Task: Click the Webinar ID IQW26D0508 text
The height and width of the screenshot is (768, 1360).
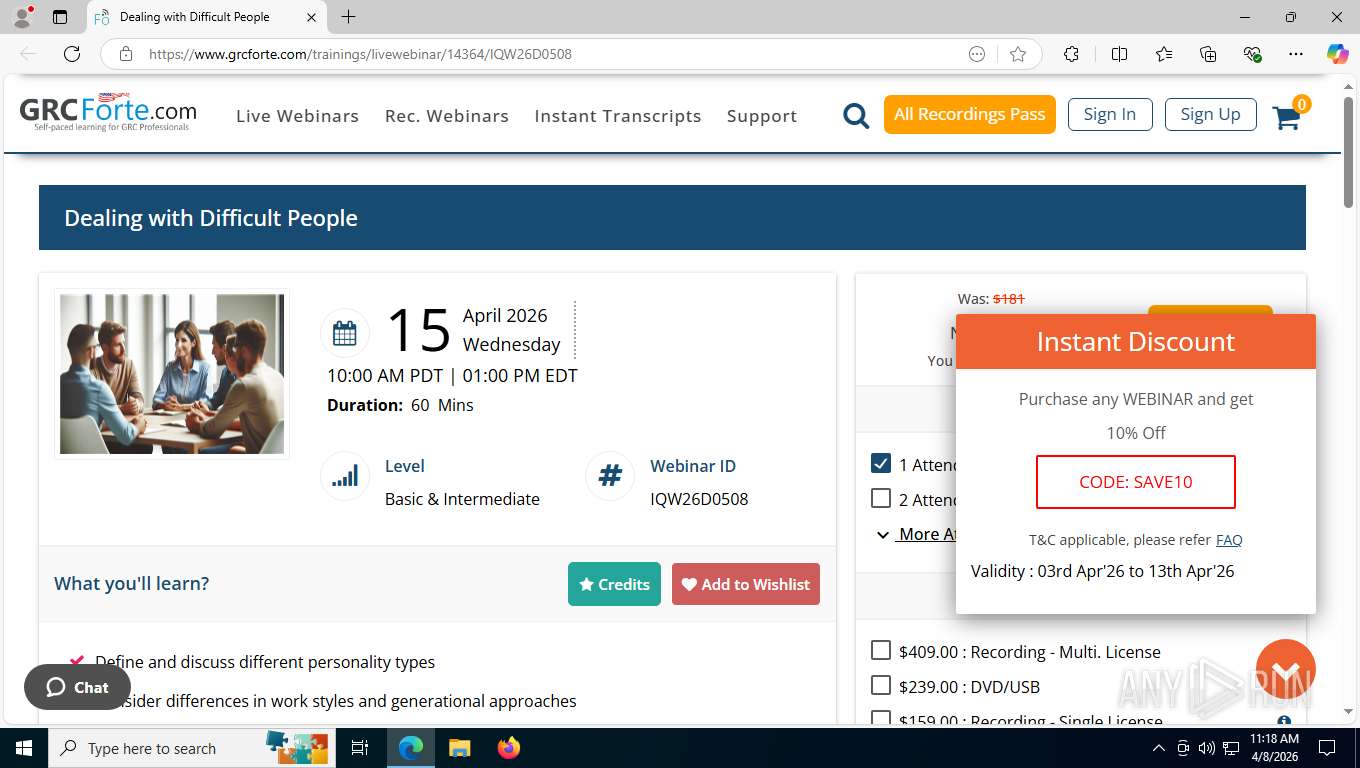Action: [699, 499]
